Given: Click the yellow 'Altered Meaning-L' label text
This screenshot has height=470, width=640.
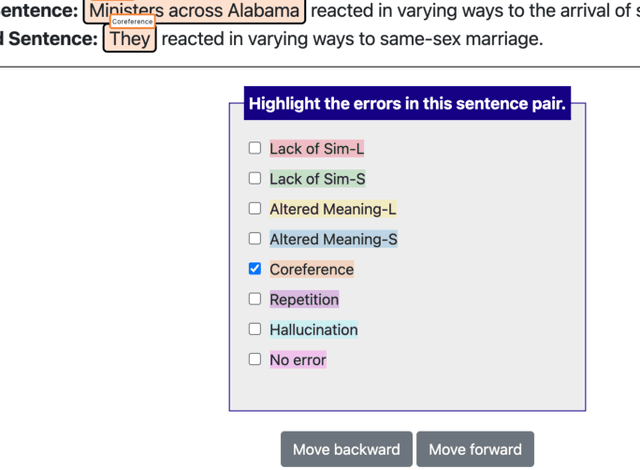Looking at the screenshot, I should click(333, 209).
